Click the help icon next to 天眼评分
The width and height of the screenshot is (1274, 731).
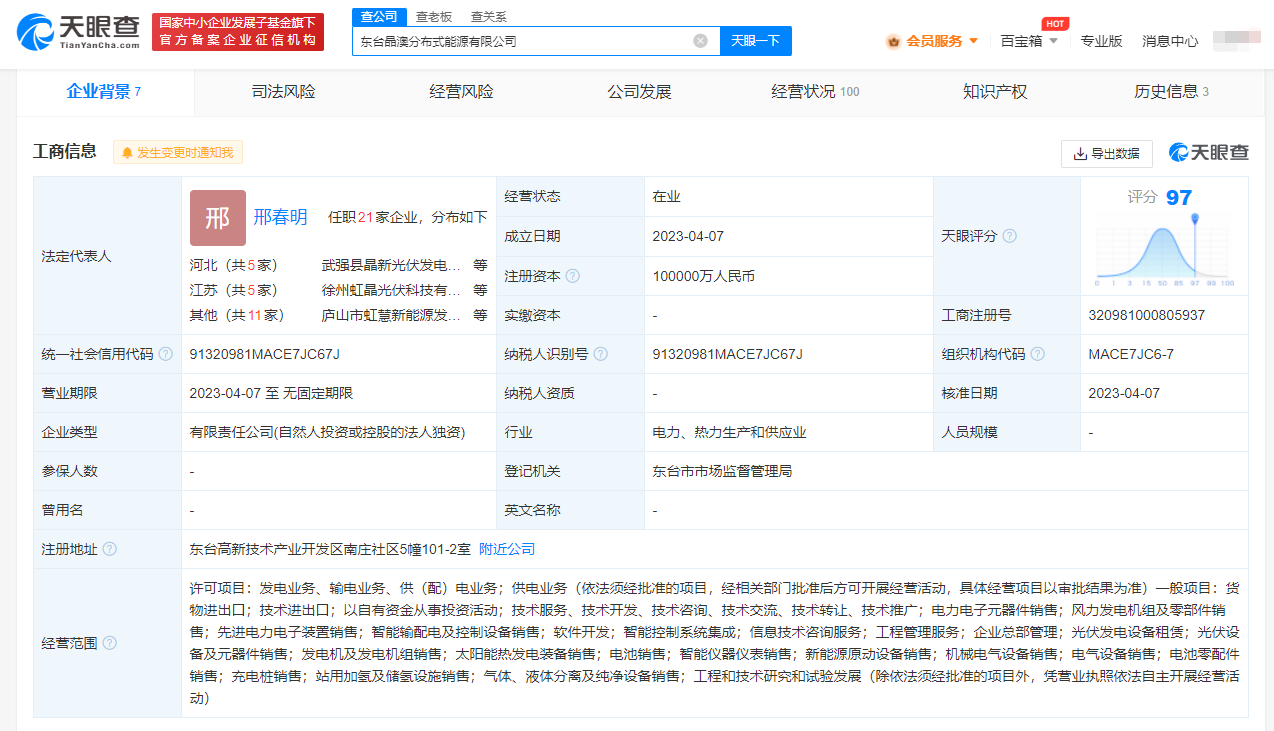tap(1009, 236)
